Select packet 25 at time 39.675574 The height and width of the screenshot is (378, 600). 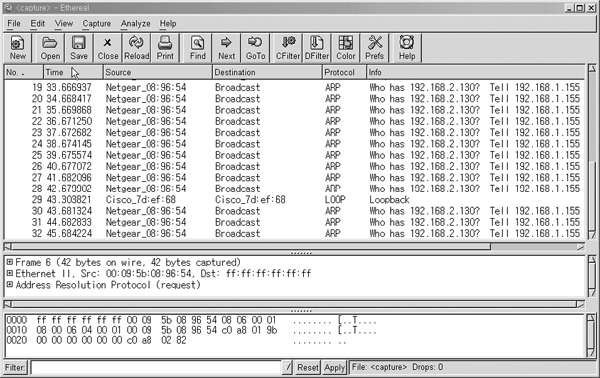pyautogui.click(x=295, y=155)
